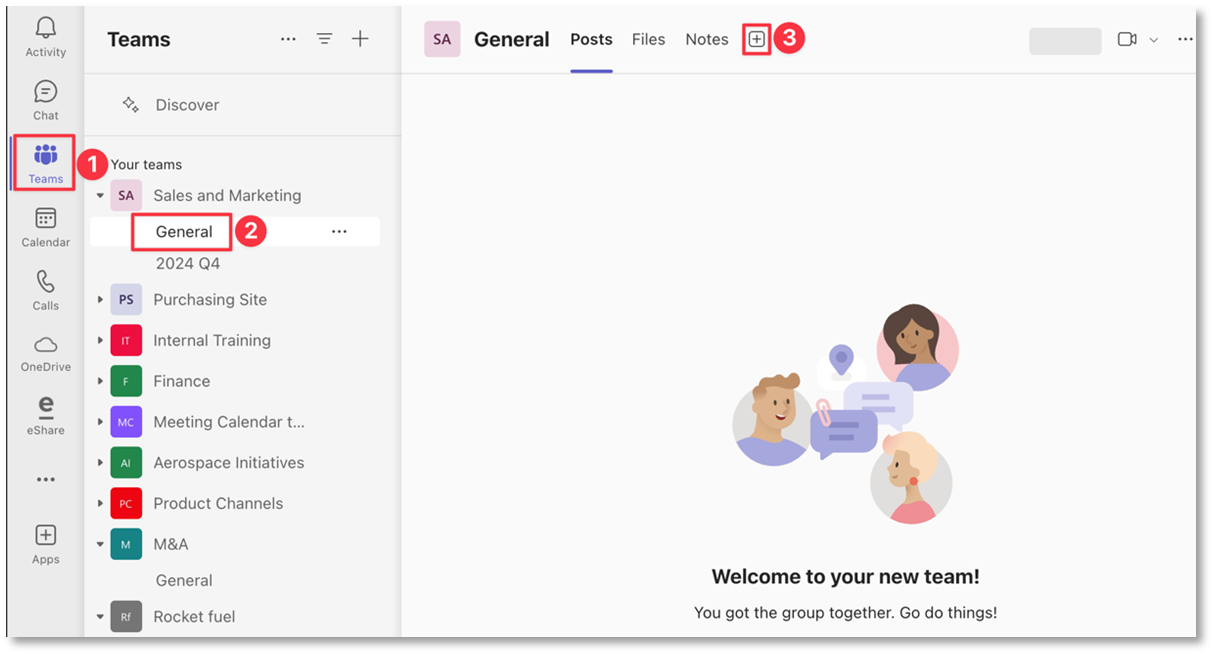Open the 2024 Q4 channel
The height and width of the screenshot is (656, 1215).
click(x=188, y=263)
